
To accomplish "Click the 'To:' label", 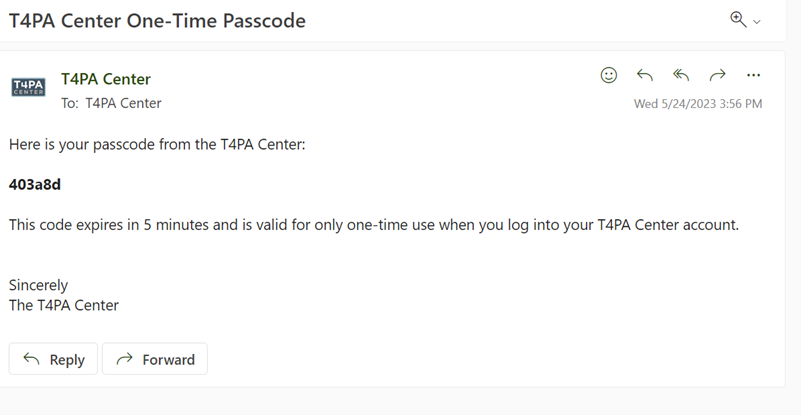I will click(70, 103).
